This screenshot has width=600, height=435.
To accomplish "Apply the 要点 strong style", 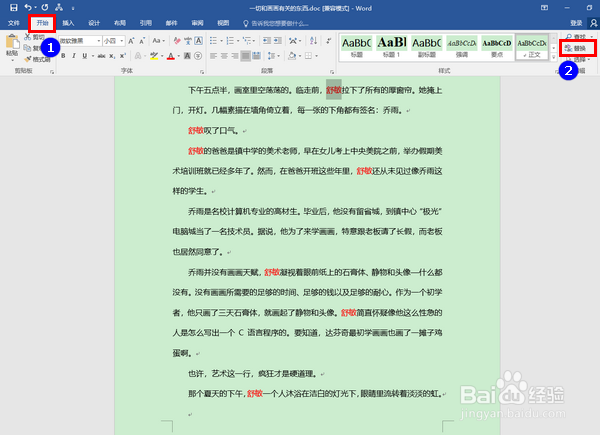I will tap(497, 47).
